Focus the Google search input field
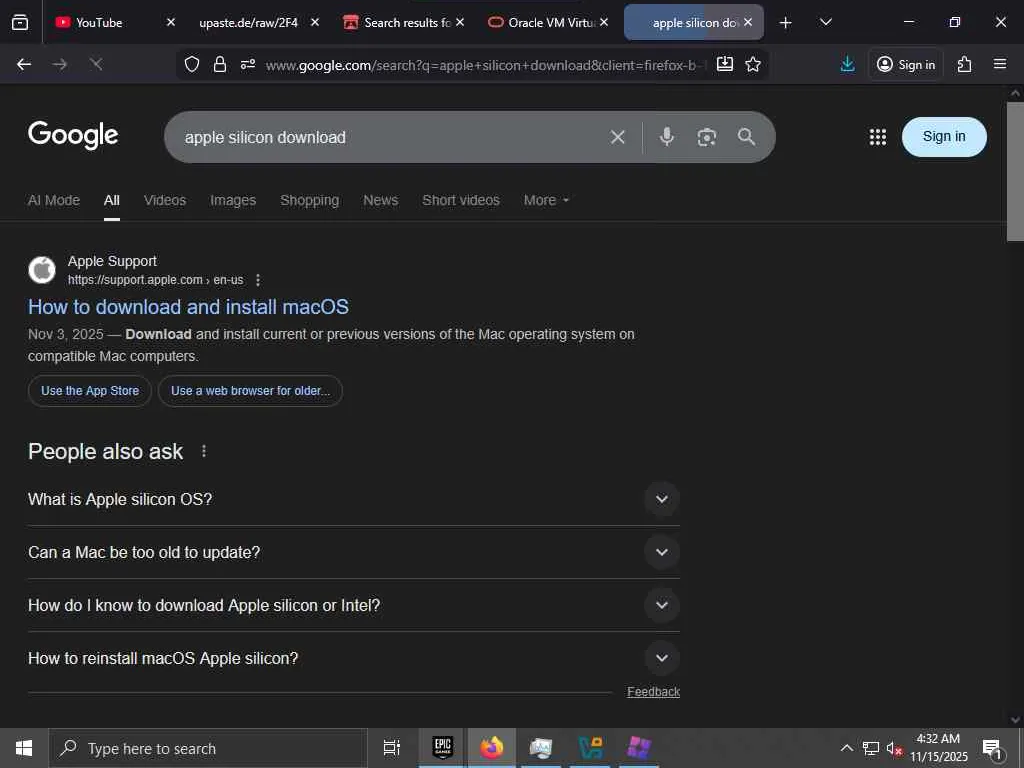 pyautogui.click(x=389, y=137)
